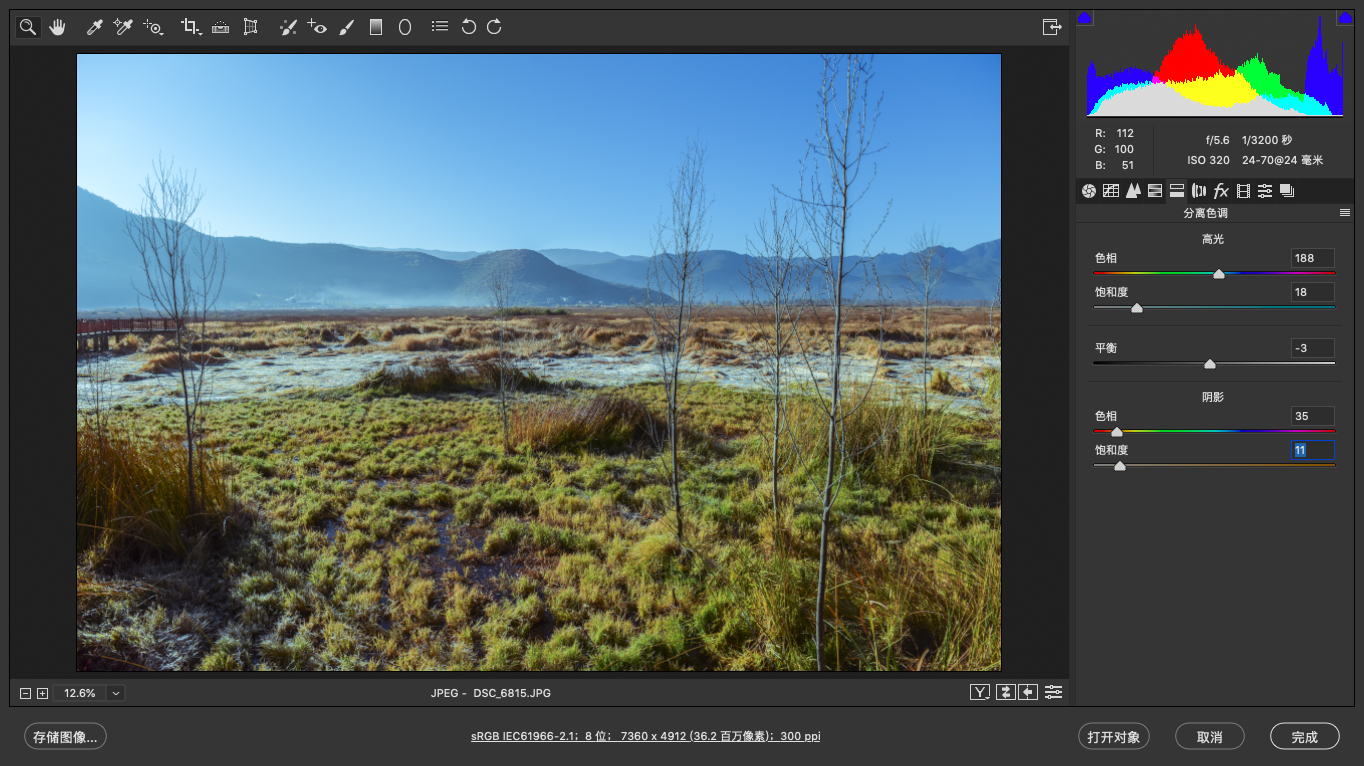
Task: Swap before and after settings
Action: tap(1005, 692)
